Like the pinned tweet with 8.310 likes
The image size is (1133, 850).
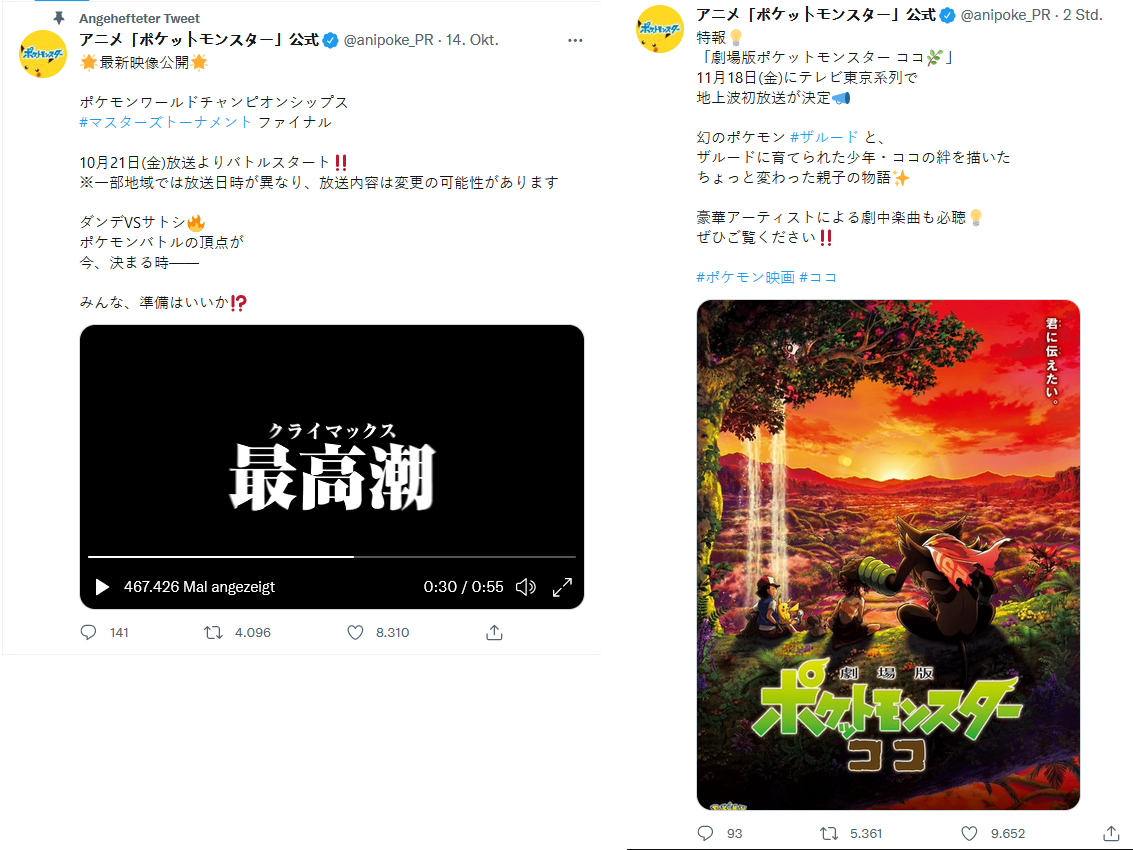(356, 632)
